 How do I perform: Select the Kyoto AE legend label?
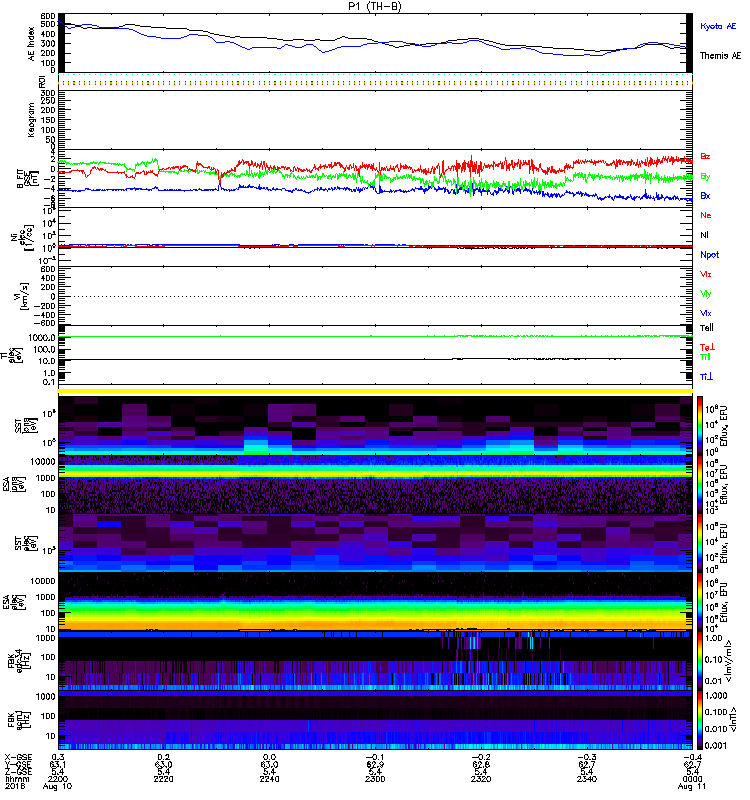coord(718,26)
